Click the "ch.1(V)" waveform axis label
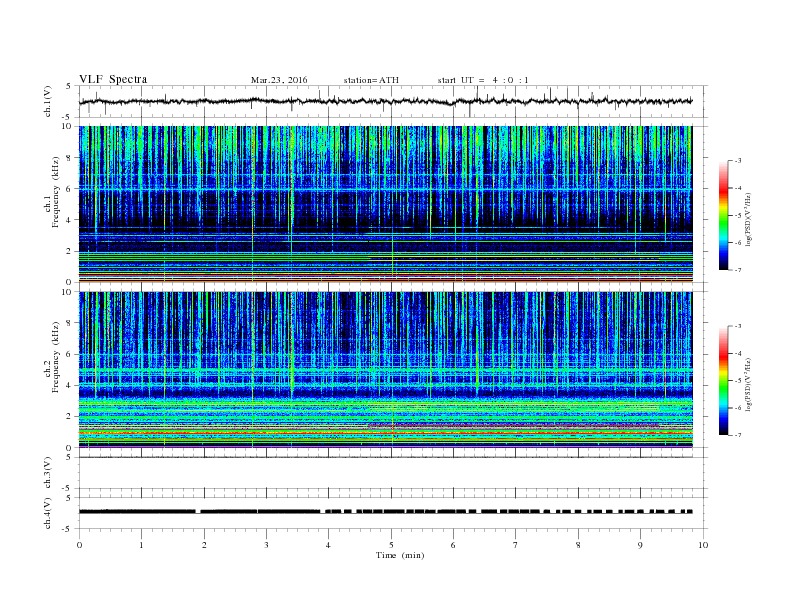Screen dimensions: 792x612 pos(48,101)
